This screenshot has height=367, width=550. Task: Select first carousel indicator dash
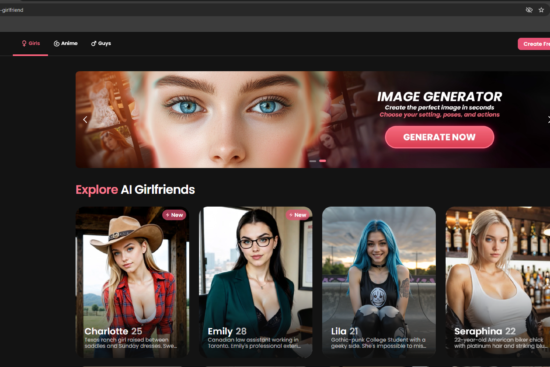click(313, 161)
